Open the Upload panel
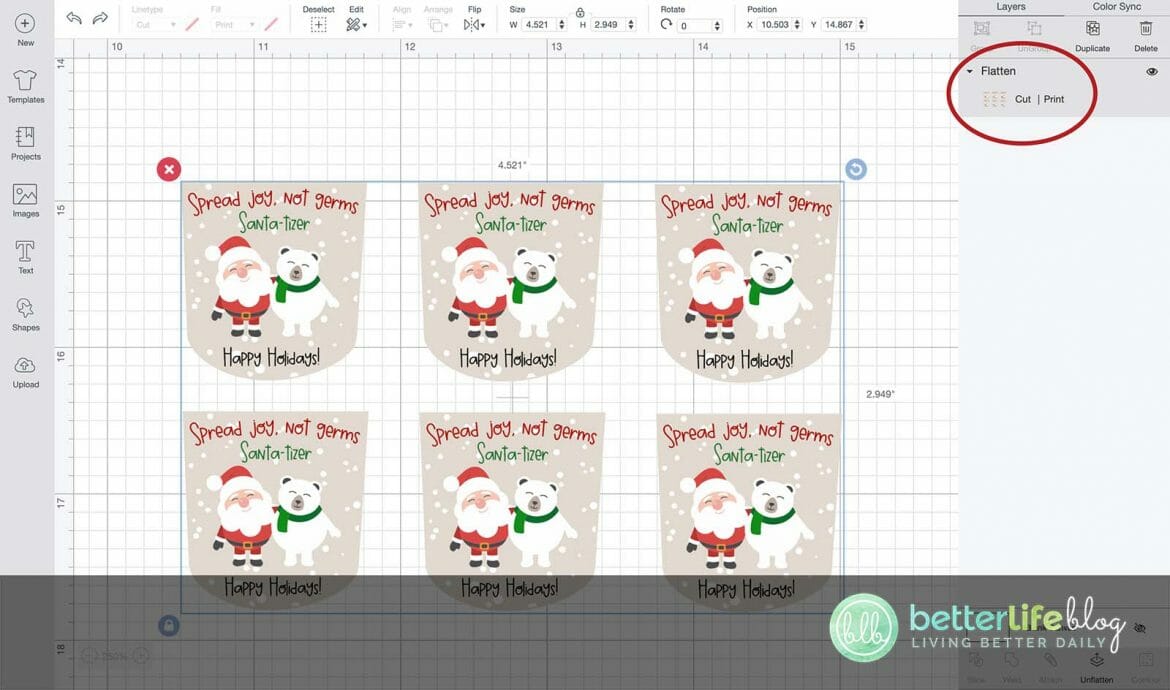 [x=24, y=369]
